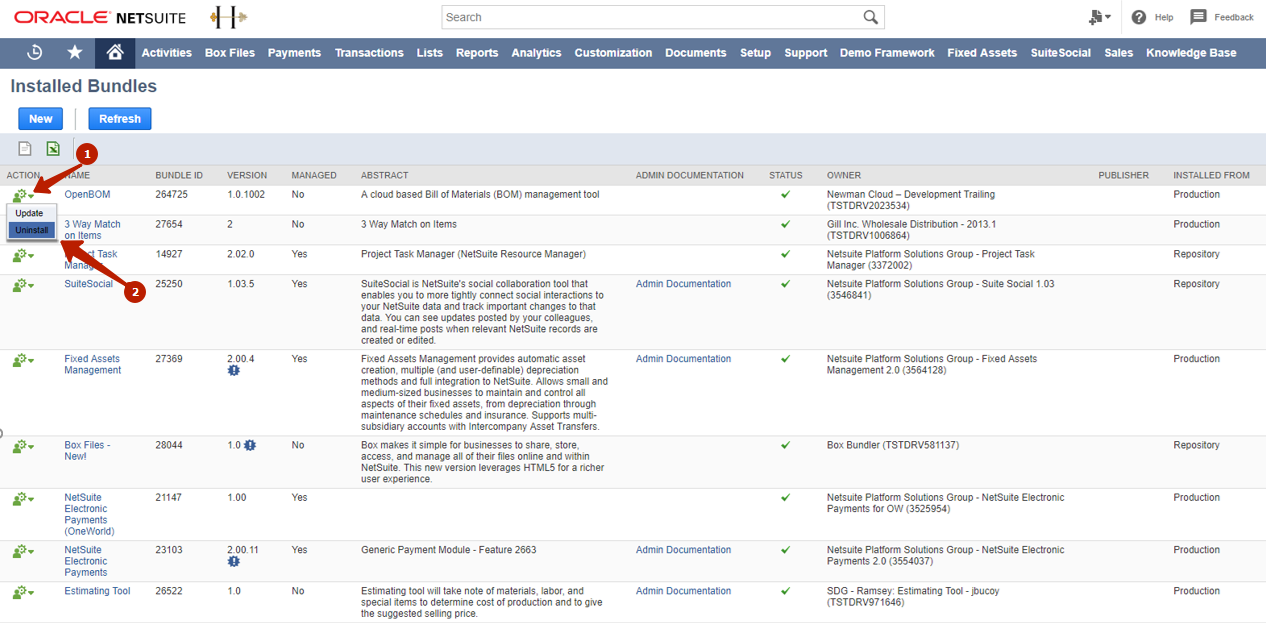Open the Knowledge Base menu
Screen dimensions: 1266x623
pyautogui.click(x=1191, y=53)
